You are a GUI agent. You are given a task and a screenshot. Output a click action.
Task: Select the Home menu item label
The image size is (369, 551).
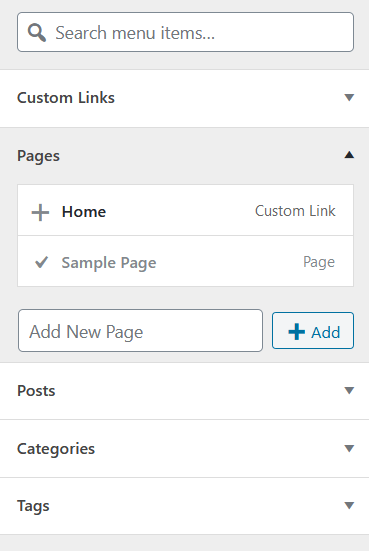84,212
